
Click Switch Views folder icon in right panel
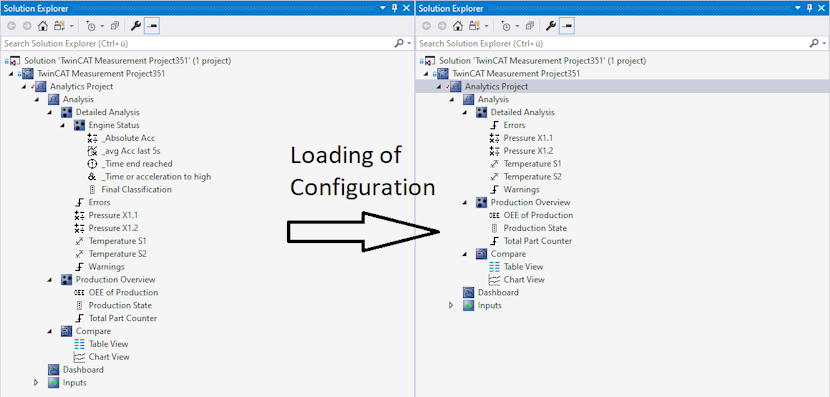(474, 25)
